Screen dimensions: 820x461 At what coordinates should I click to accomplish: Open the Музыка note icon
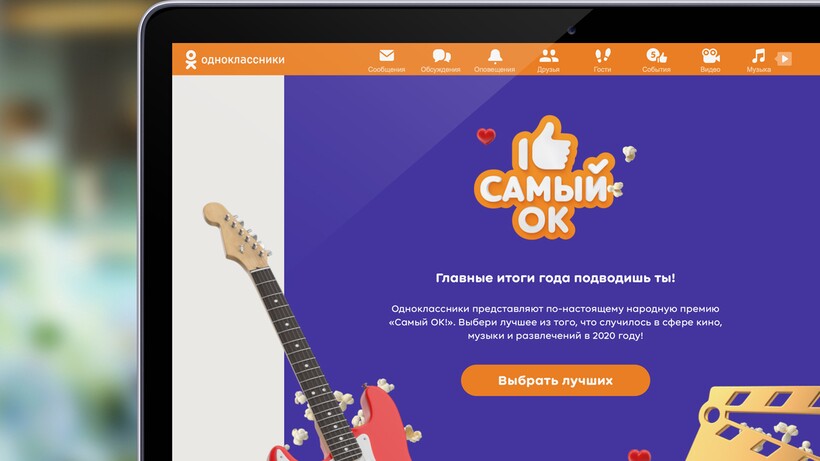click(758, 55)
